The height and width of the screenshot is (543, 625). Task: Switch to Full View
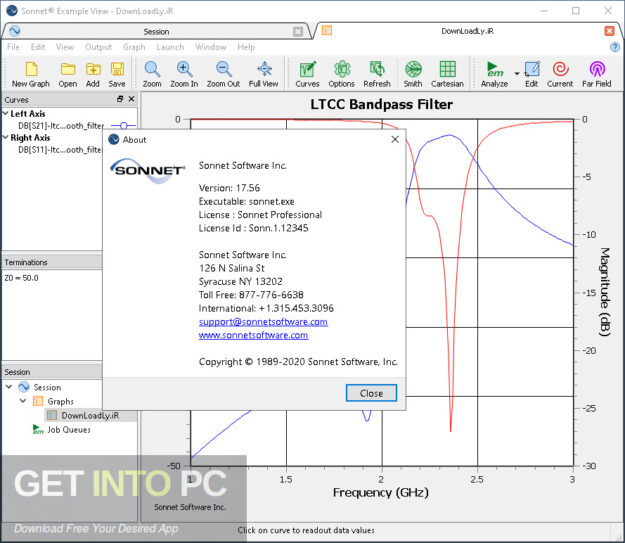point(263,74)
